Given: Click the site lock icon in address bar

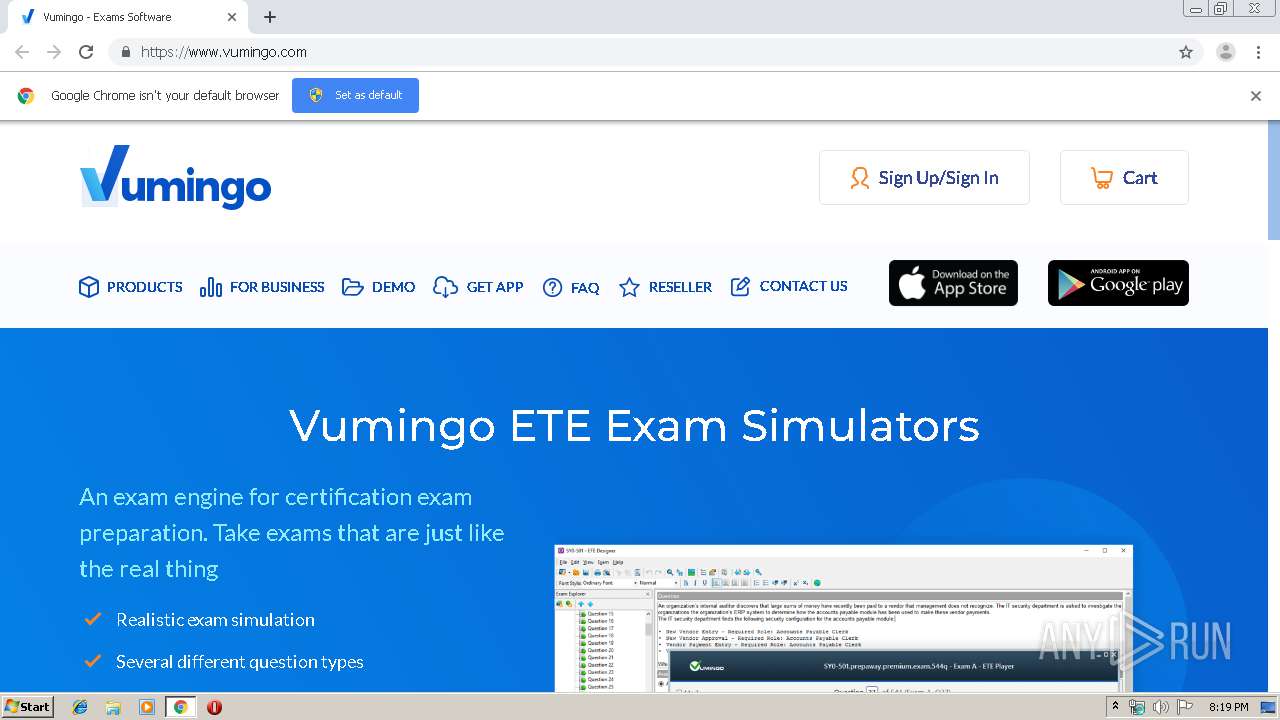Looking at the screenshot, I should click(125, 52).
